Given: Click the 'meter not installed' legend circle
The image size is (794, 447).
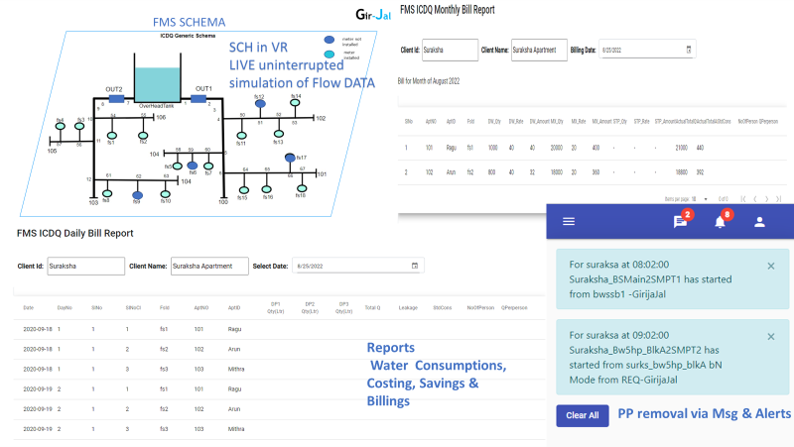Looking at the screenshot, I should click(330, 39).
